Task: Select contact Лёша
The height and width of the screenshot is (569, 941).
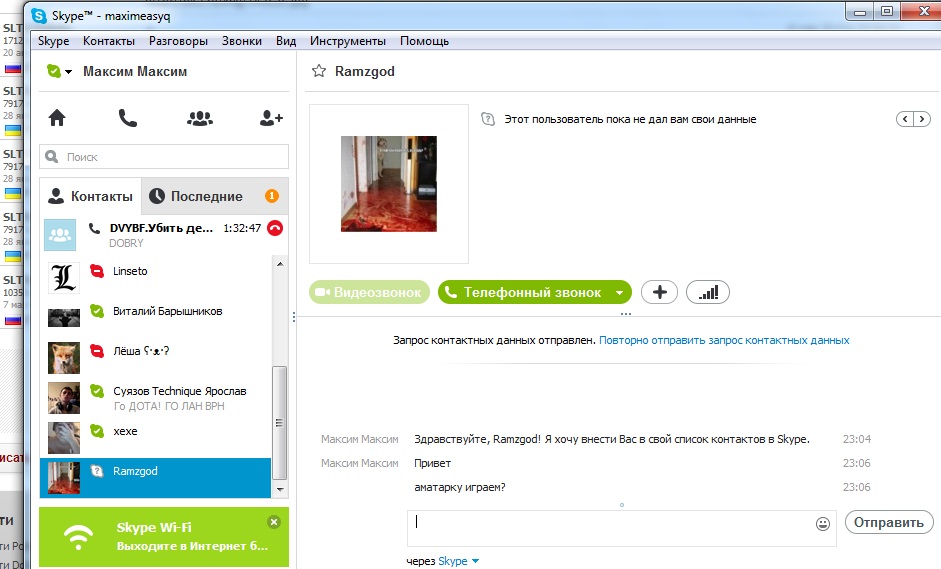Action: point(155,358)
